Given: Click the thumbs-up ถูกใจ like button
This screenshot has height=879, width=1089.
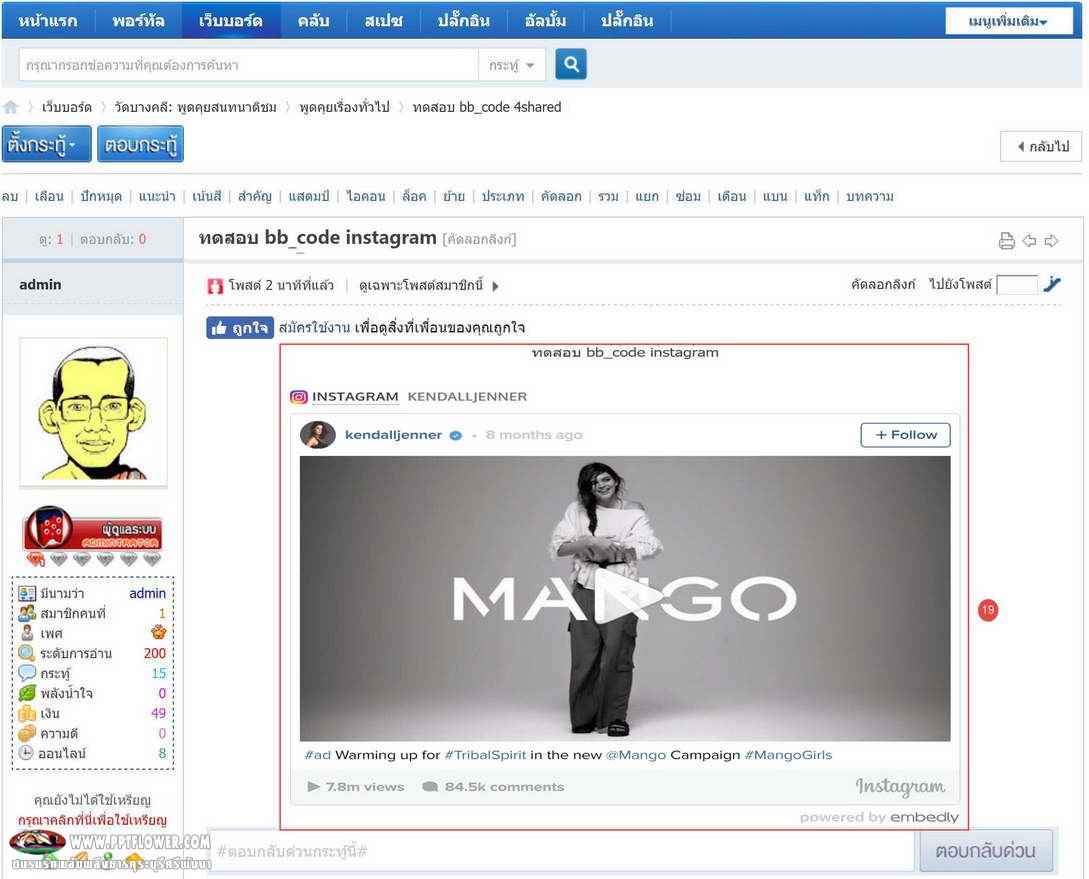Looking at the screenshot, I should (240, 328).
